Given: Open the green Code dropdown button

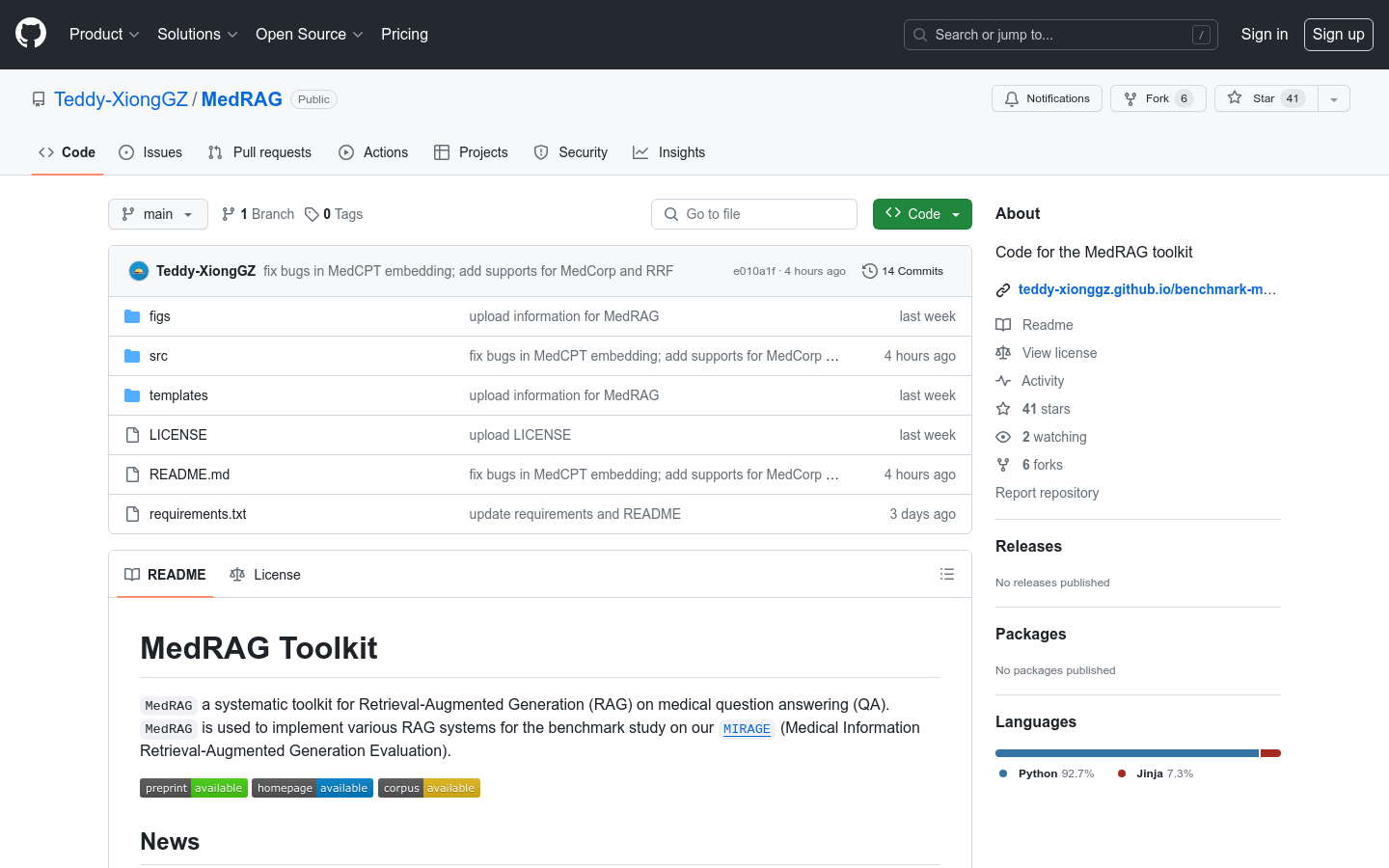Looking at the screenshot, I should 922,214.
